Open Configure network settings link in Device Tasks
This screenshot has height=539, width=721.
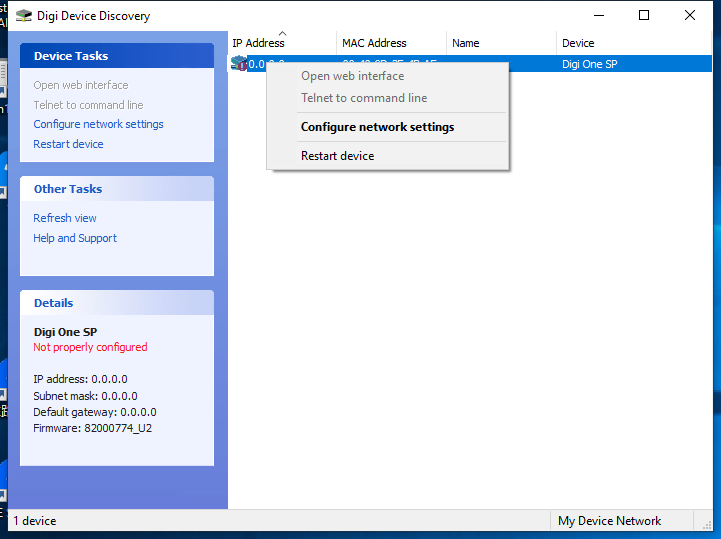pos(98,124)
